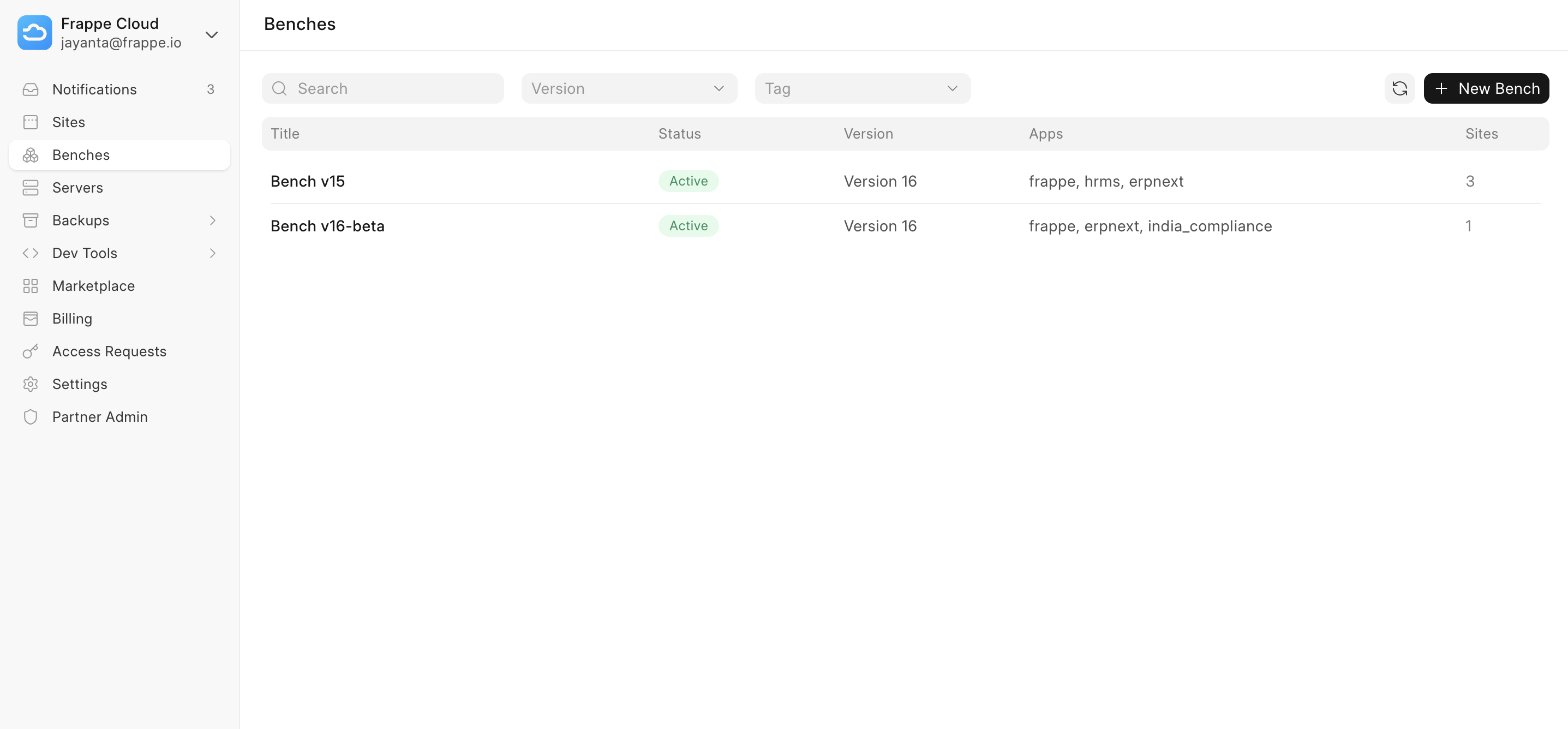Go to Sites in the sidebar
The image size is (1568, 729).
pyautogui.click(x=69, y=122)
